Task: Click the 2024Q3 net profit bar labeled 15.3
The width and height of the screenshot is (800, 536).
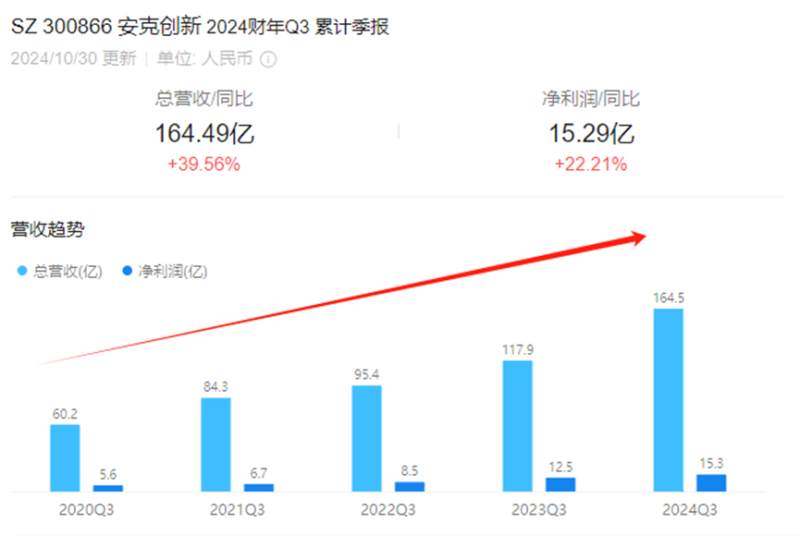Action: pos(711,483)
